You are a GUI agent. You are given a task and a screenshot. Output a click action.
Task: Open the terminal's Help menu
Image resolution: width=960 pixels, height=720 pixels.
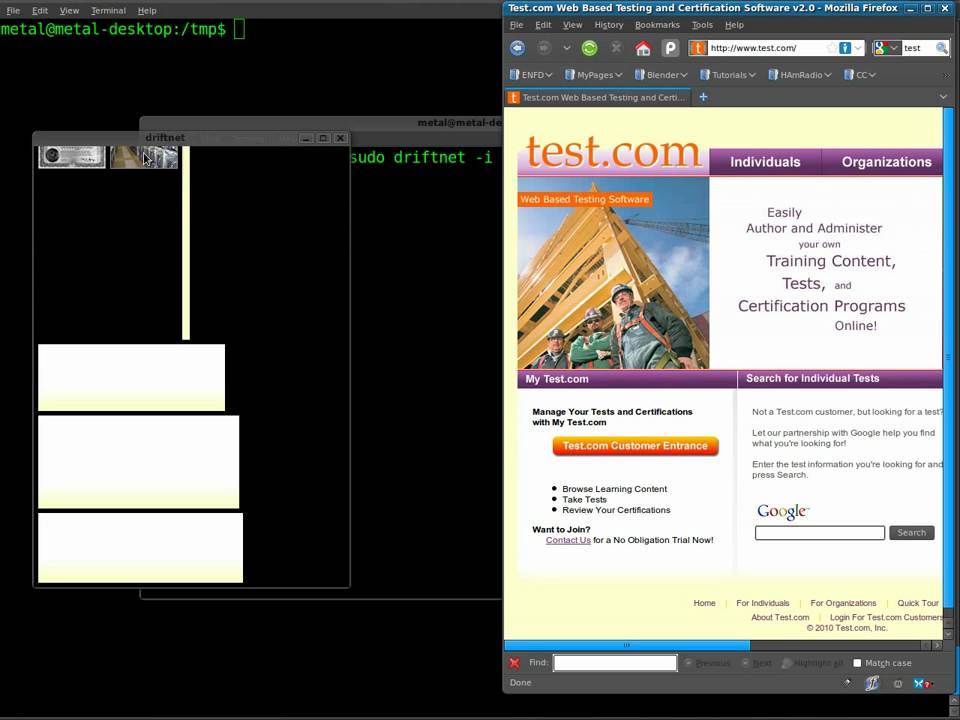147,10
